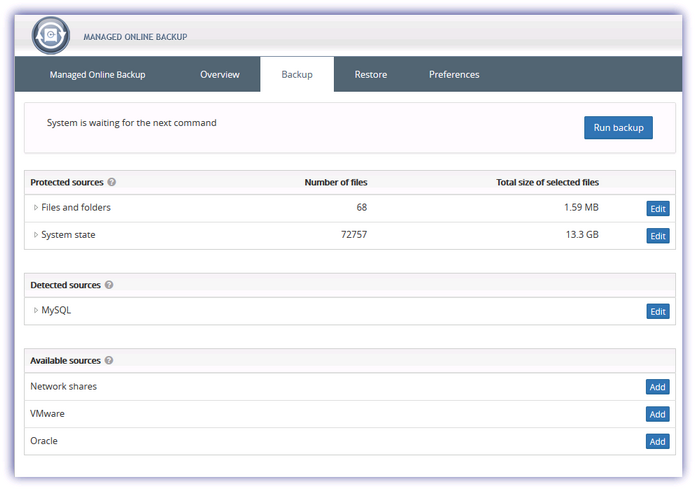This screenshot has height=489, width=695.
Task: Select the Files and folders label
Action: tap(76, 207)
